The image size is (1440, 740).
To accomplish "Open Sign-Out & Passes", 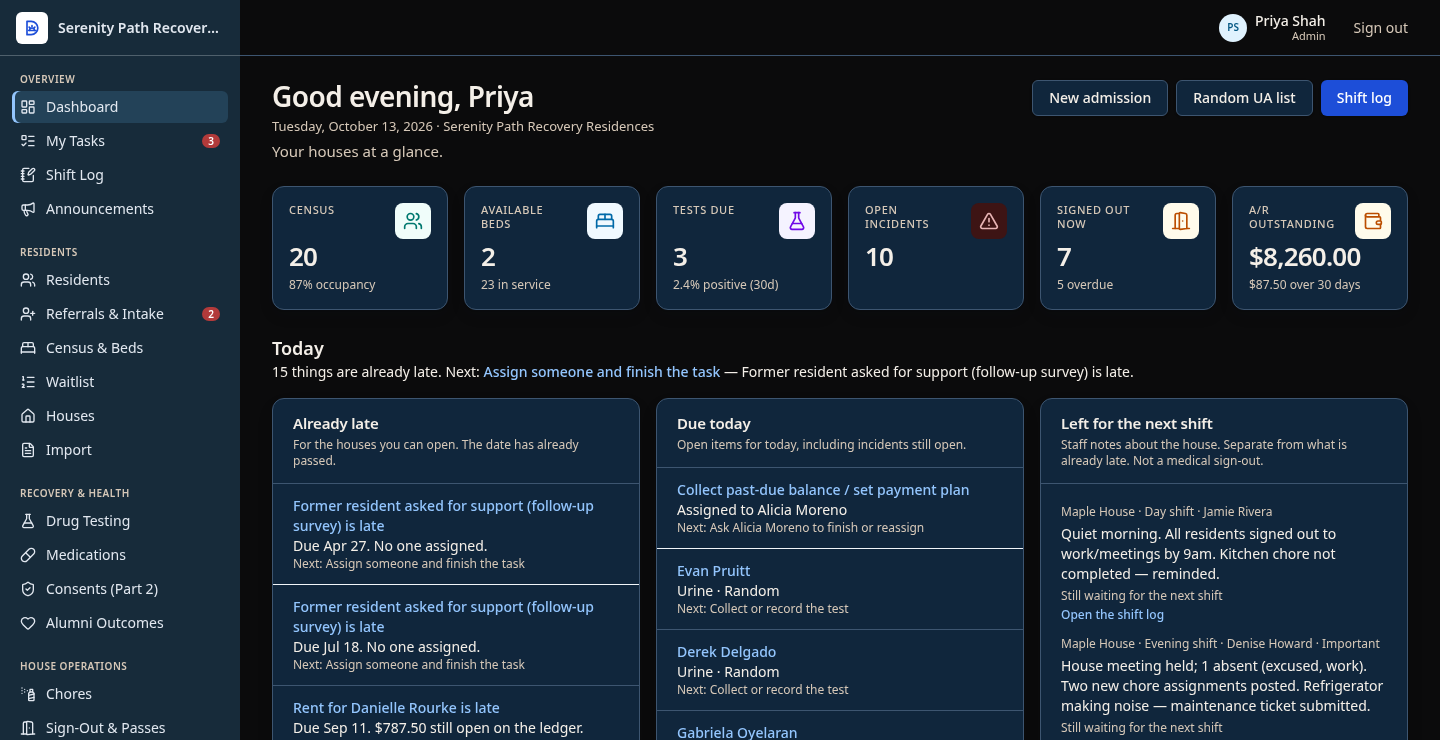I will coord(120,728).
